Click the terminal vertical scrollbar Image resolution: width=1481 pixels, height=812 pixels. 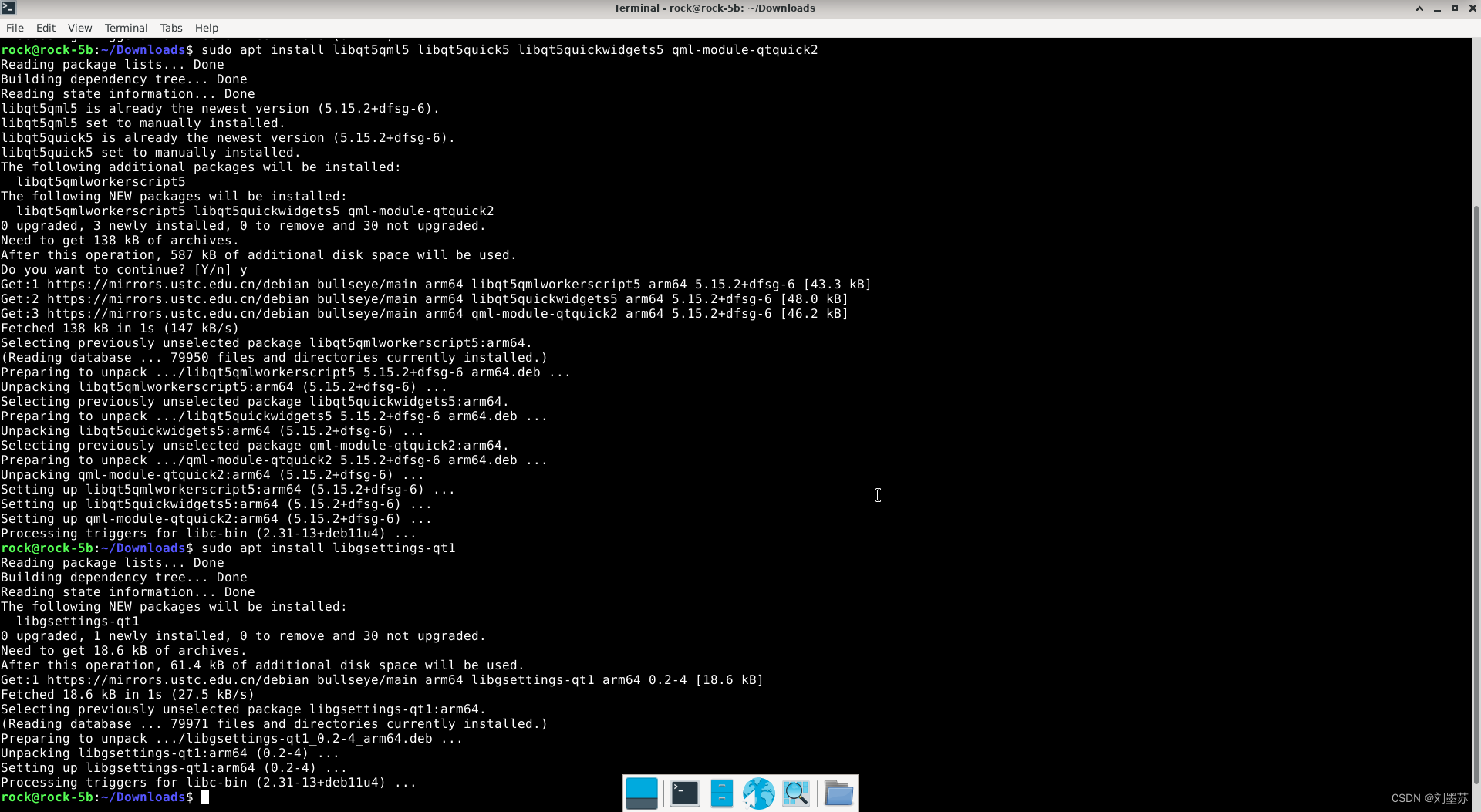(x=1476, y=494)
